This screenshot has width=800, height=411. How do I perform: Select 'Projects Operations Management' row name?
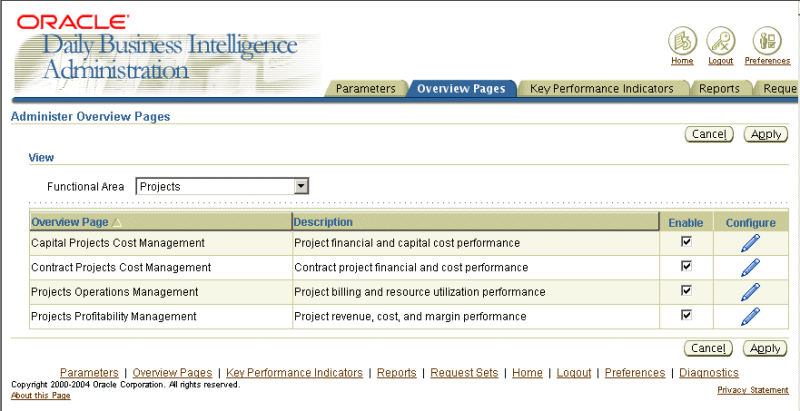115,292
